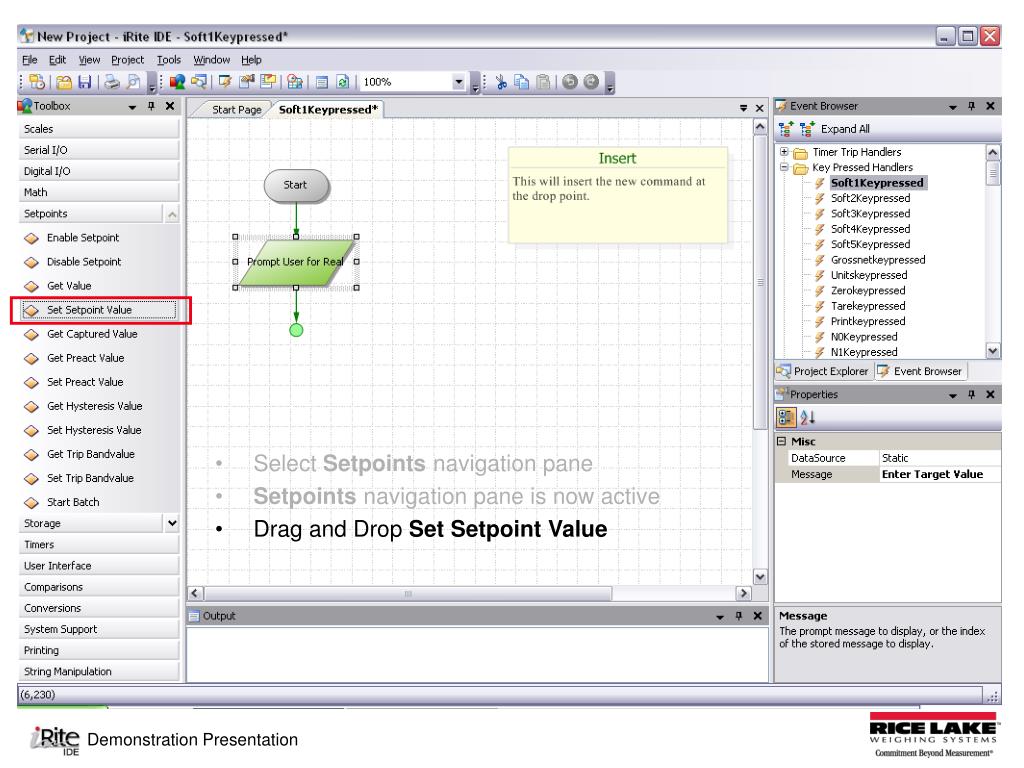1024x768 pixels.
Task: Click the Toolbox shapes icon in the toolbar
Action: pyautogui.click(x=177, y=82)
